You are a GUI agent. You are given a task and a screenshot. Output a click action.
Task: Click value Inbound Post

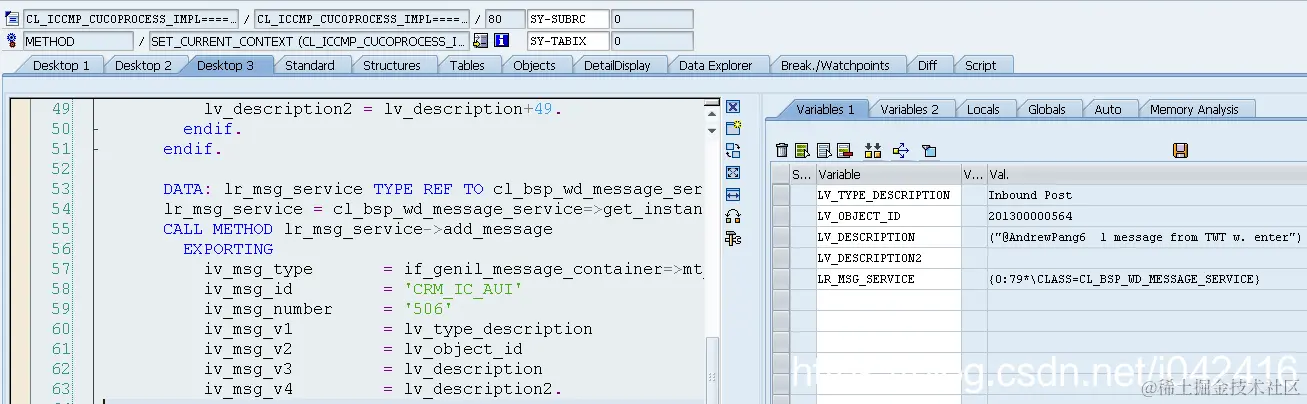[x=1030, y=195]
